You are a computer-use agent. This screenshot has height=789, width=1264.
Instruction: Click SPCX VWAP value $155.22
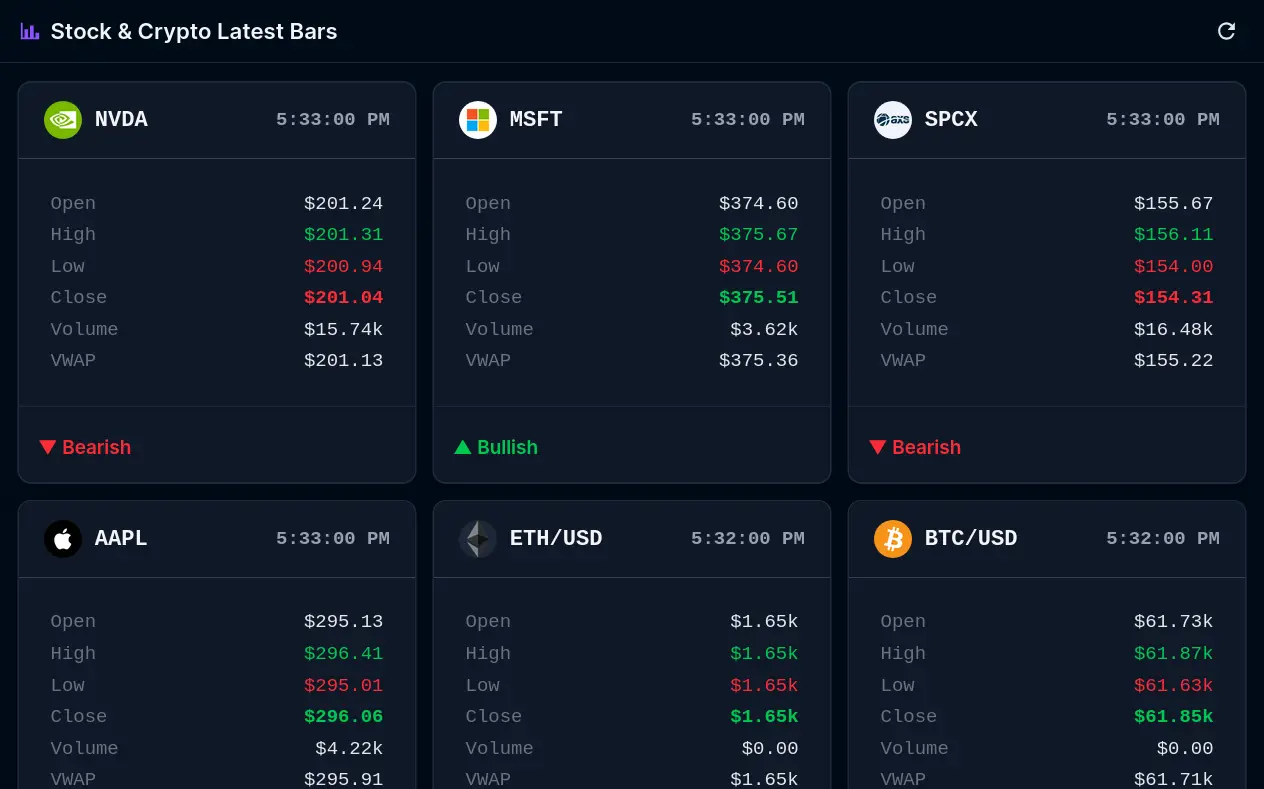(x=1174, y=361)
